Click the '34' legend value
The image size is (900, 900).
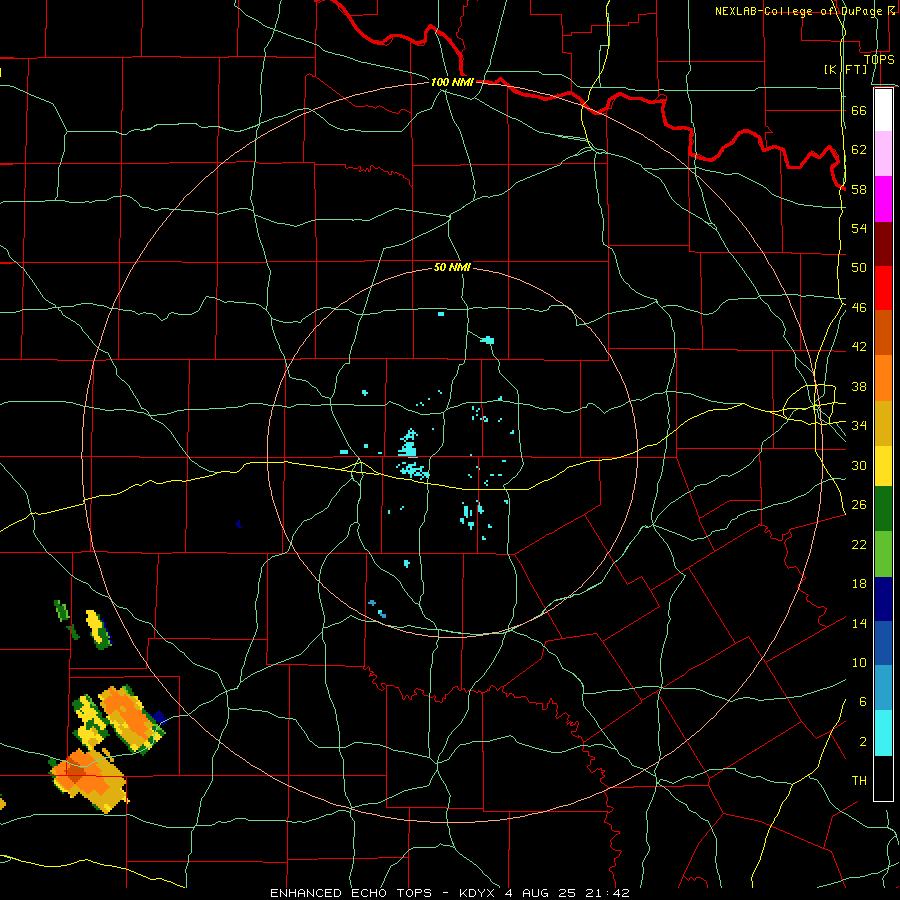(859, 425)
